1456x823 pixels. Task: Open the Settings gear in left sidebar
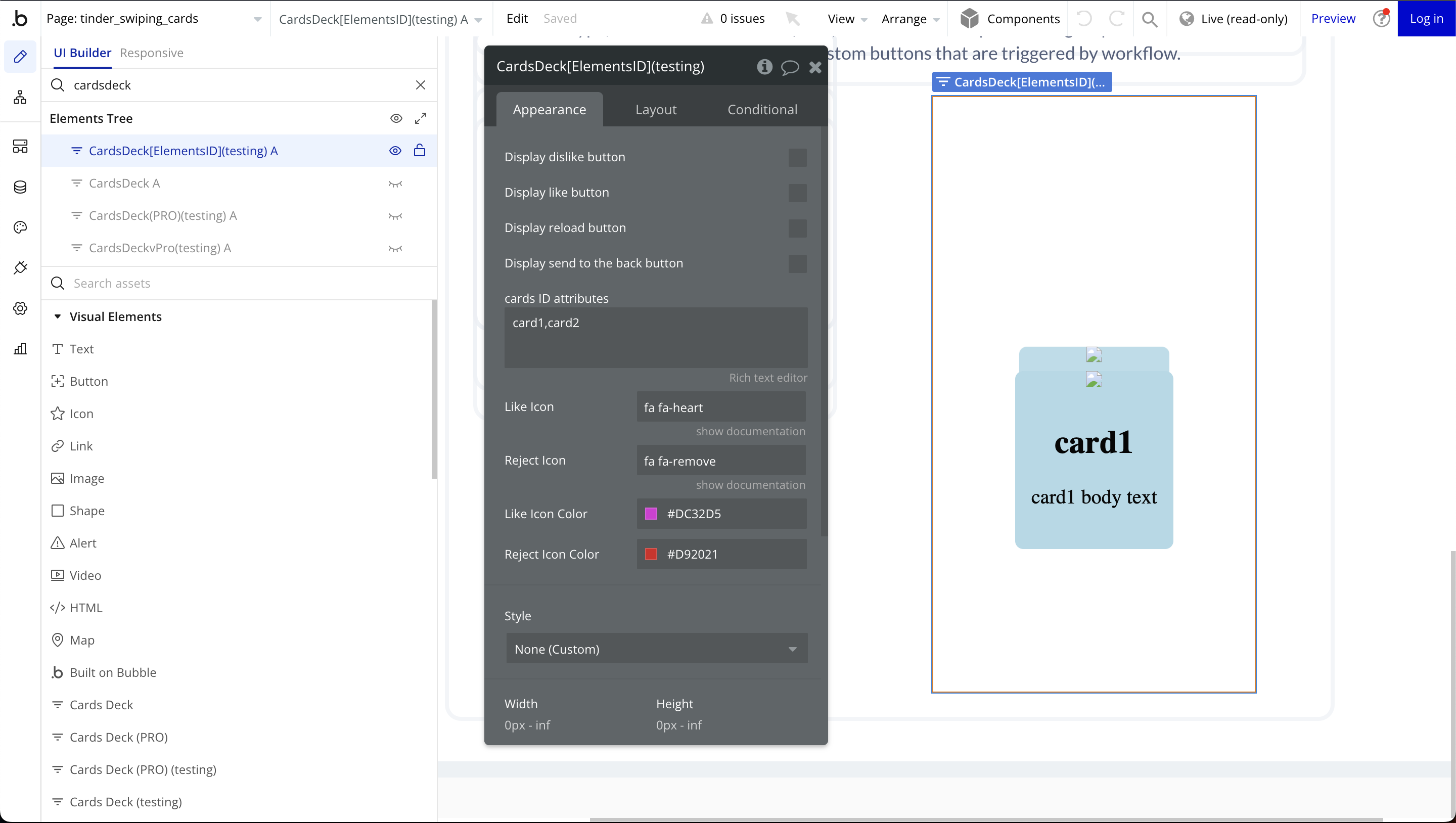(20, 308)
